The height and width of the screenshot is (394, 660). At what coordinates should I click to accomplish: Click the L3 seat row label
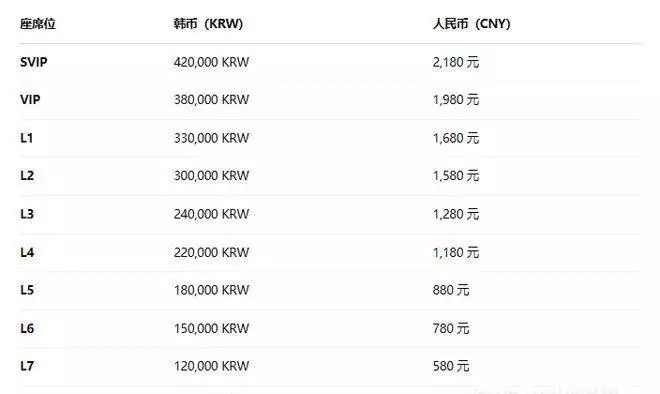pos(27,214)
